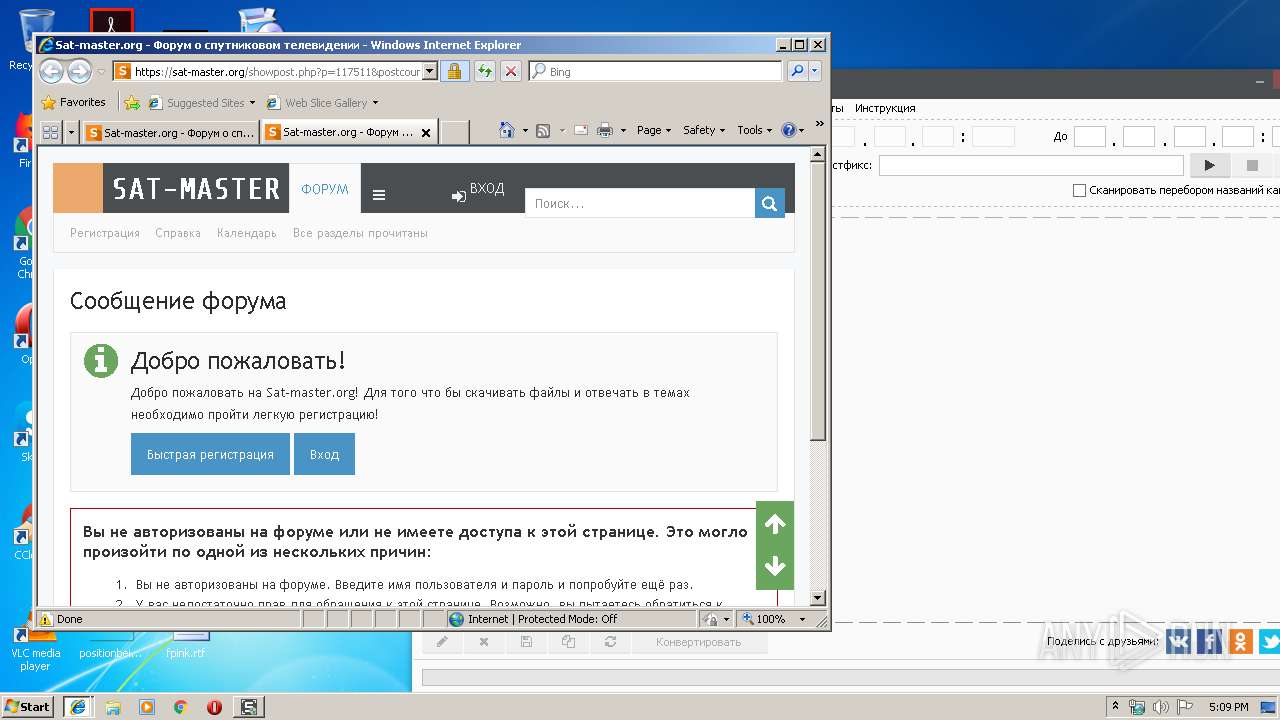Screen dimensions: 1280x720
Task: Click the Регистрация navigation link
Action: click(105, 233)
